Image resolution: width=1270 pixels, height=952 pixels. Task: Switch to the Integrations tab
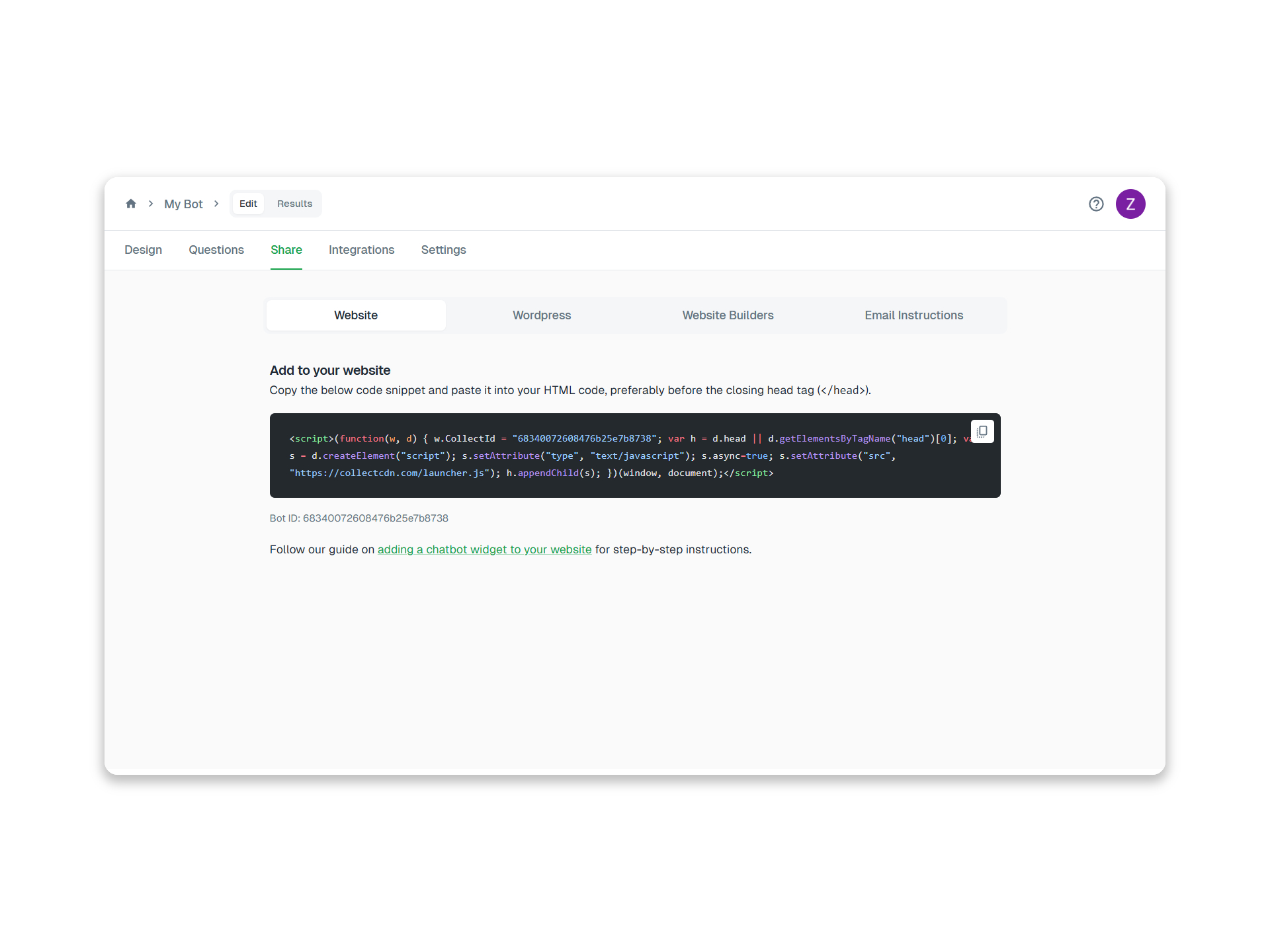point(361,250)
